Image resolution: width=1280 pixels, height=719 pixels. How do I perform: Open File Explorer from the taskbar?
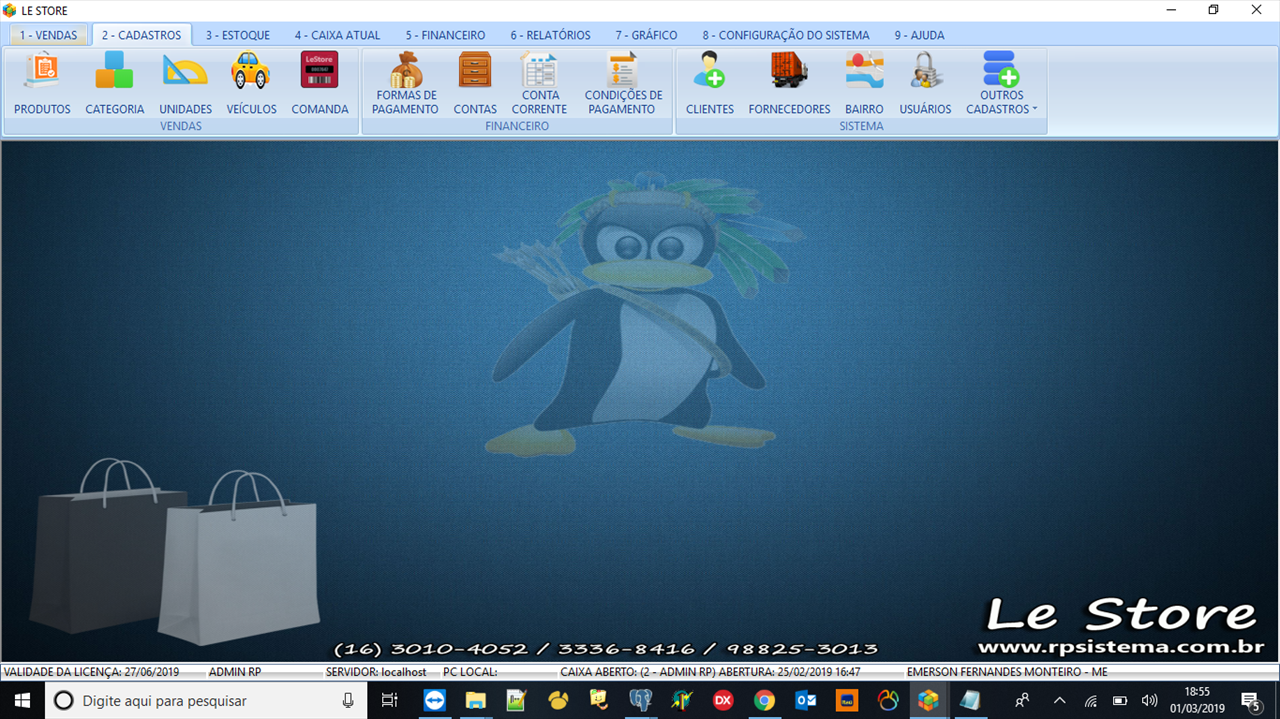[475, 700]
